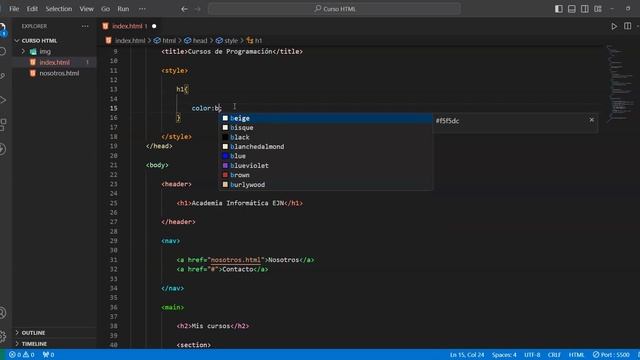Run the file with play icon
640x360 pixels.
click(614, 26)
